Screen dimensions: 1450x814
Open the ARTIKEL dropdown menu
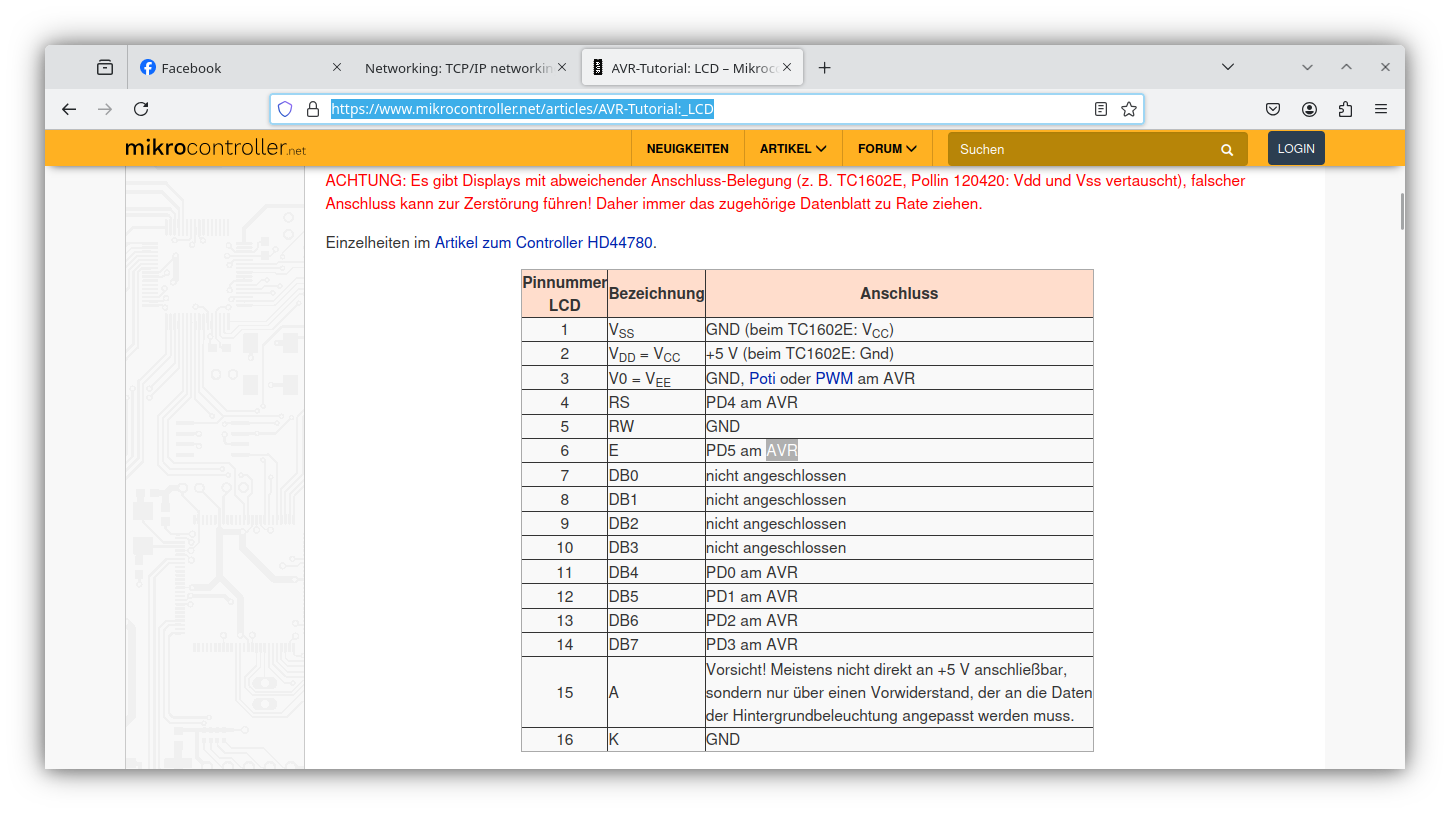coord(792,147)
